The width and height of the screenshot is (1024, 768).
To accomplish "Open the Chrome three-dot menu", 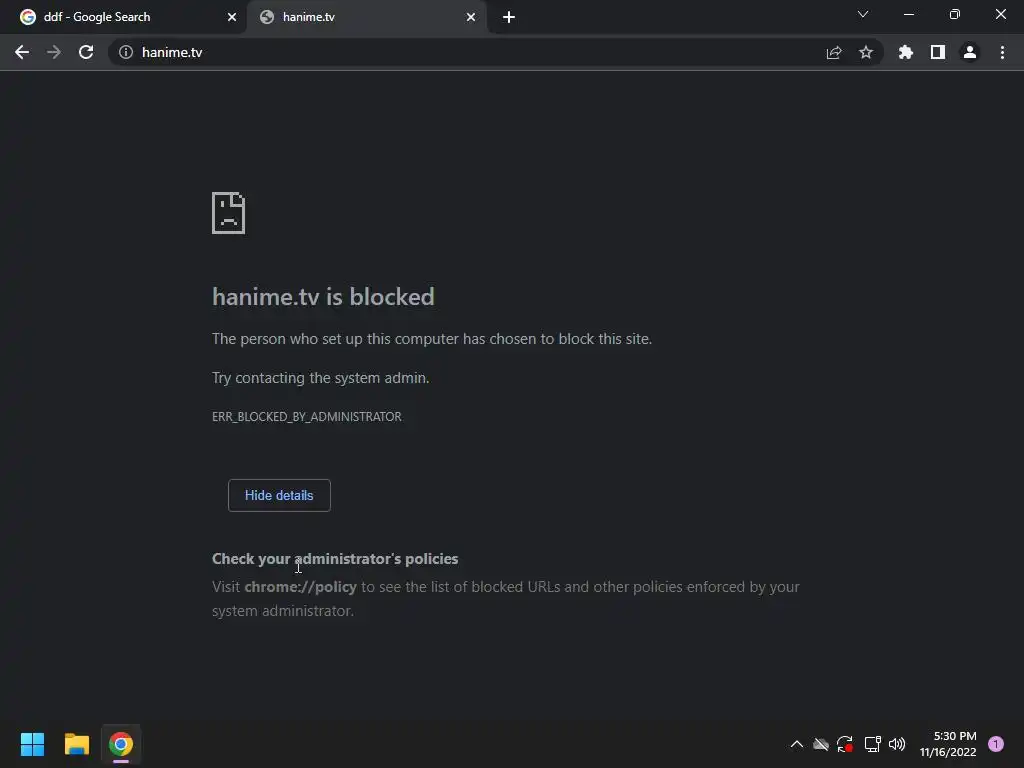I will coord(1002,52).
